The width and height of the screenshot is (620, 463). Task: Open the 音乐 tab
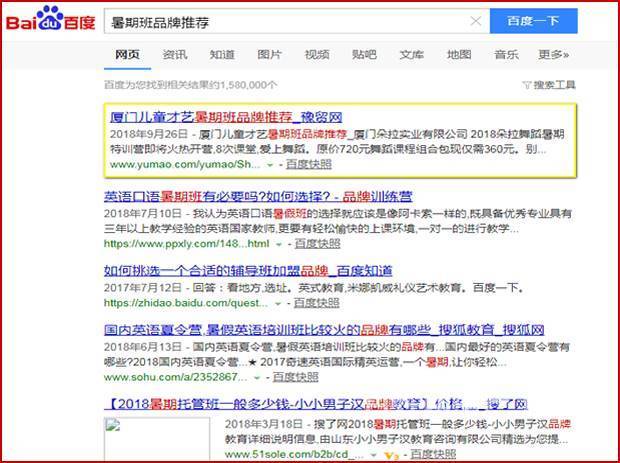click(506, 55)
